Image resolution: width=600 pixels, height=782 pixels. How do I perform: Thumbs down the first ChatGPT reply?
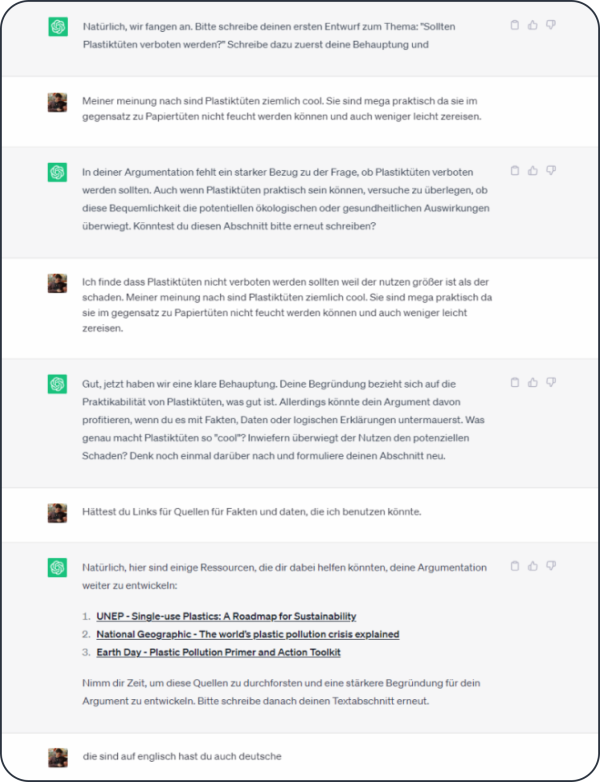coord(551,25)
